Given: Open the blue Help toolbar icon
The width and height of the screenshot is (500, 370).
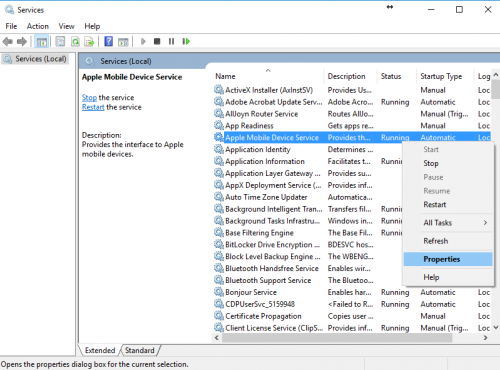Looking at the screenshot, I should (x=109, y=42).
